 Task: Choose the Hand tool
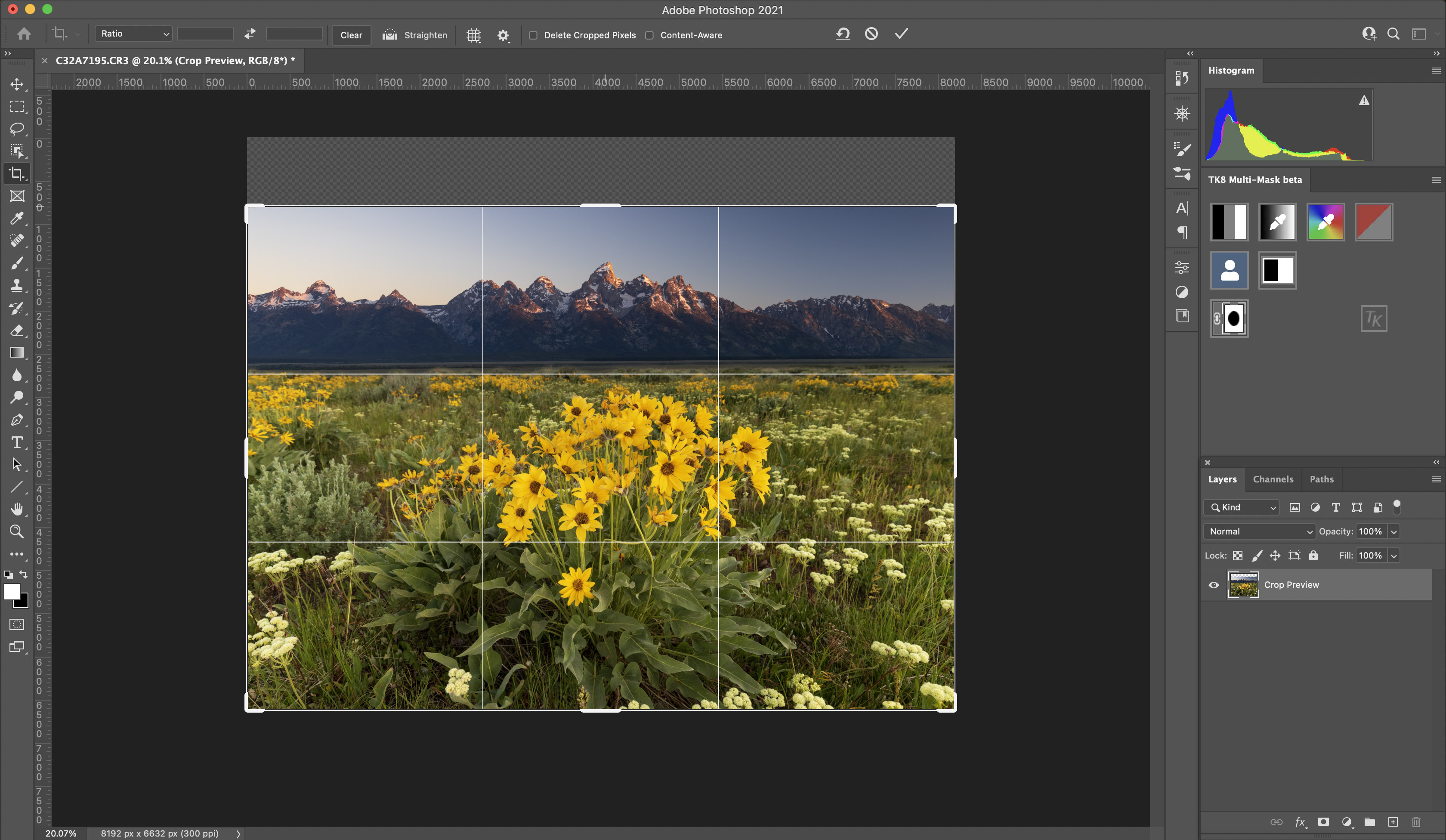(x=17, y=509)
